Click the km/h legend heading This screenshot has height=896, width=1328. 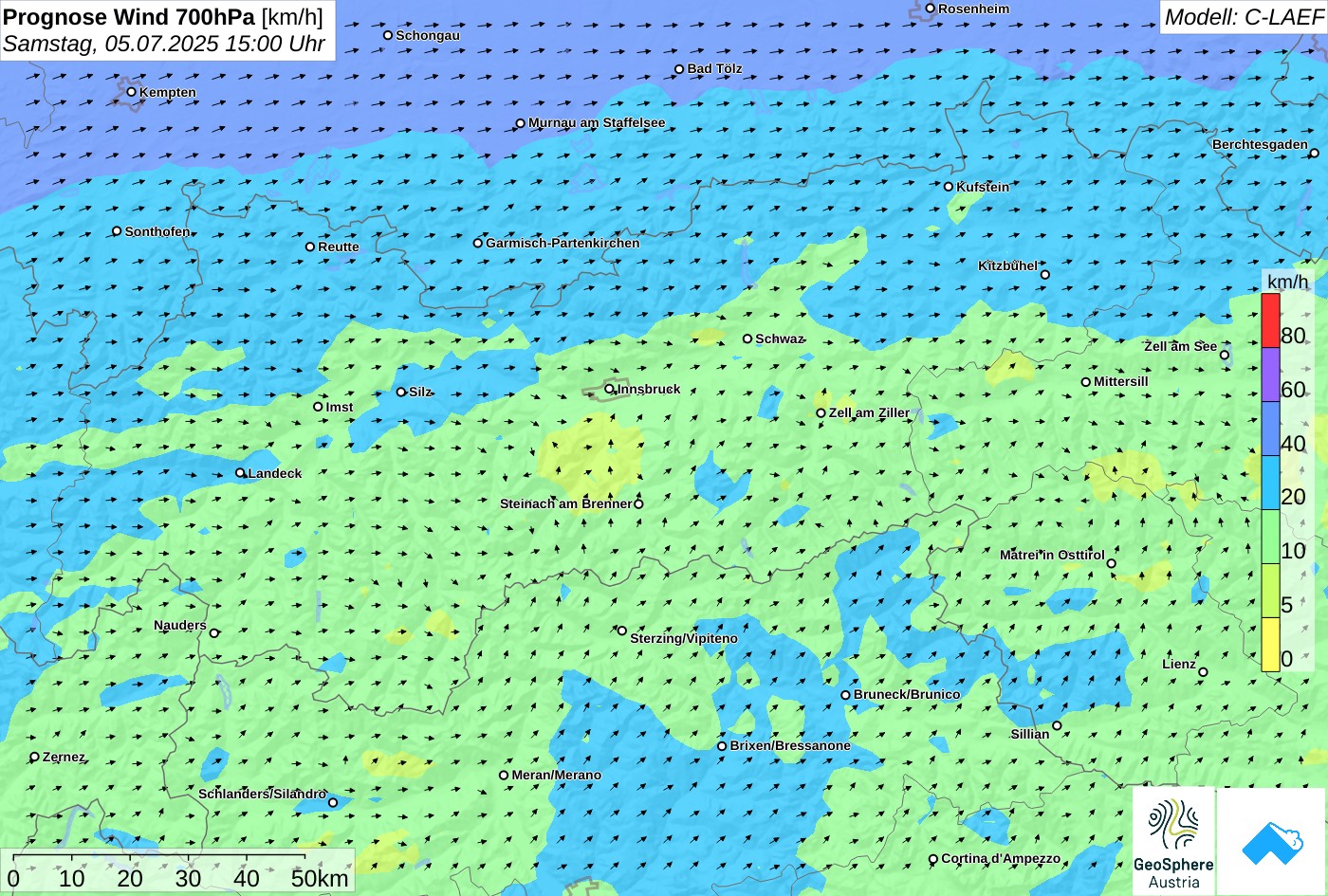[1287, 282]
